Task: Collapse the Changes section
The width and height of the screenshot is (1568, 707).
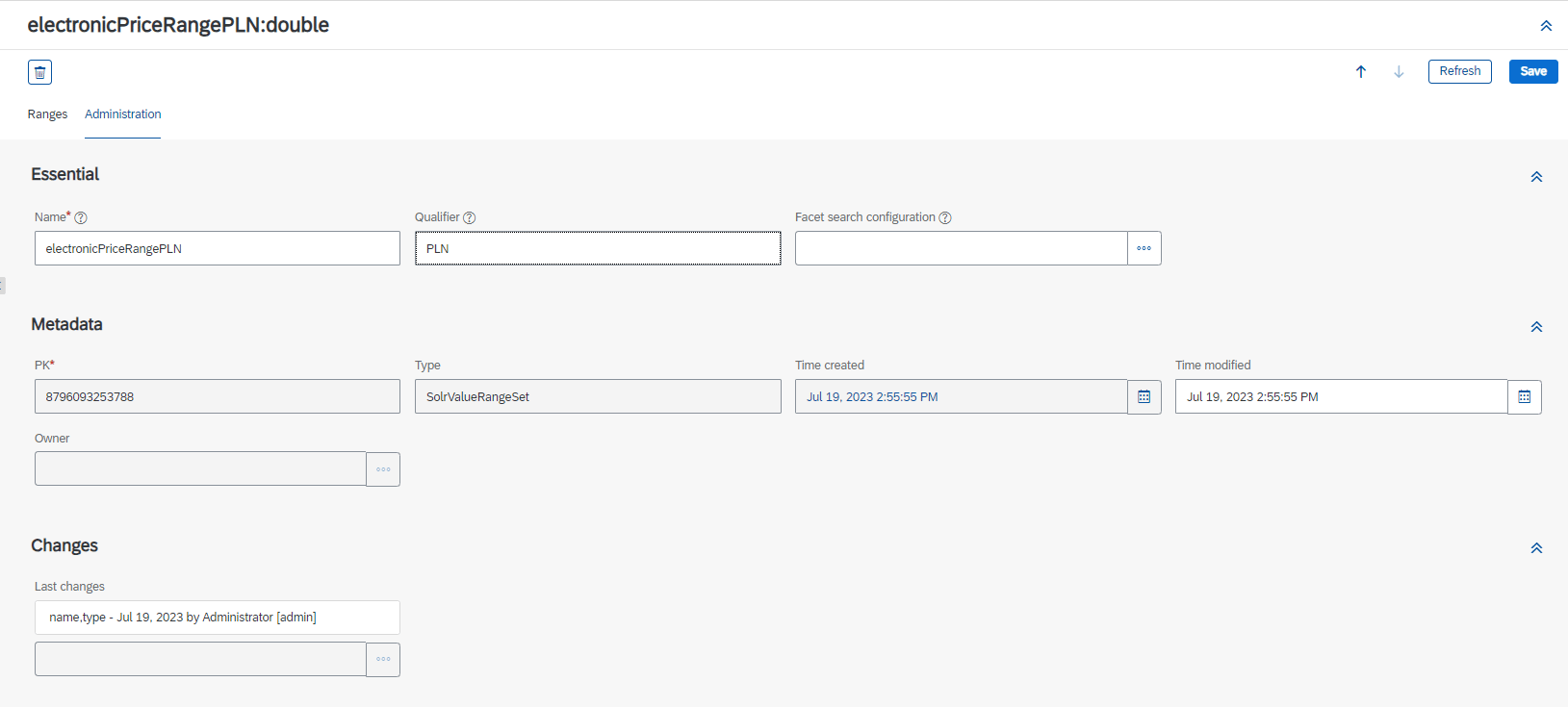Action: click(x=1536, y=547)
